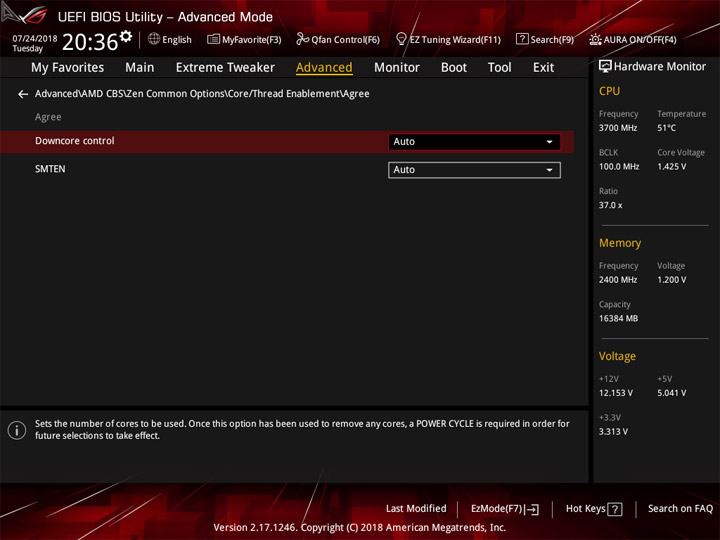Click the Core Voltage value 1.425 V
Image resolution: width=720 pixels, height=540 pixels.
point(672,167)
